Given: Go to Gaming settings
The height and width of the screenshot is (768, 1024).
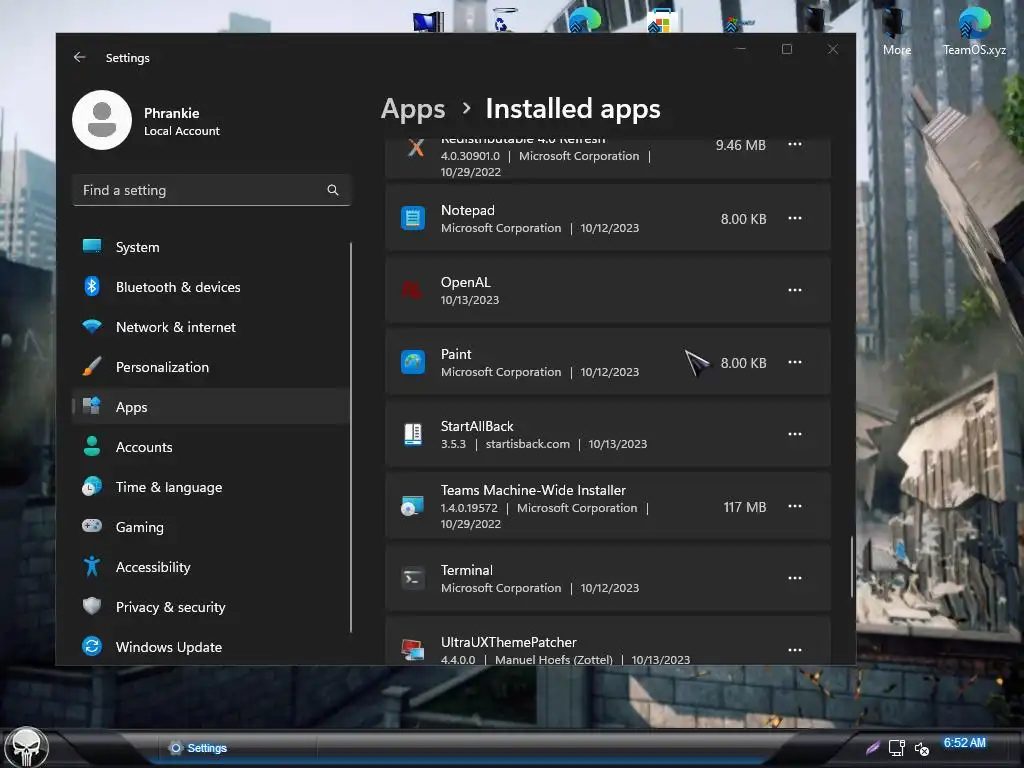Looking at the screenshot, I should coord(211,527).
